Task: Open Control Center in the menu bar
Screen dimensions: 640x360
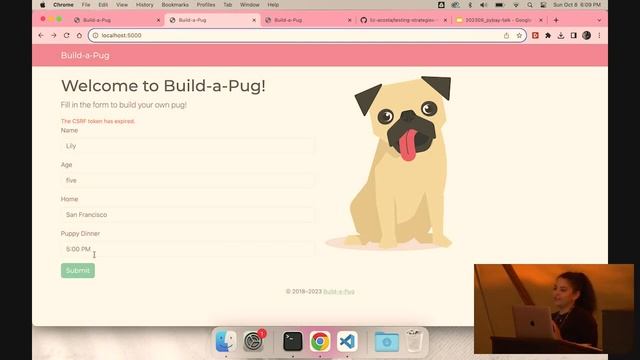Action: click(543, 5)
